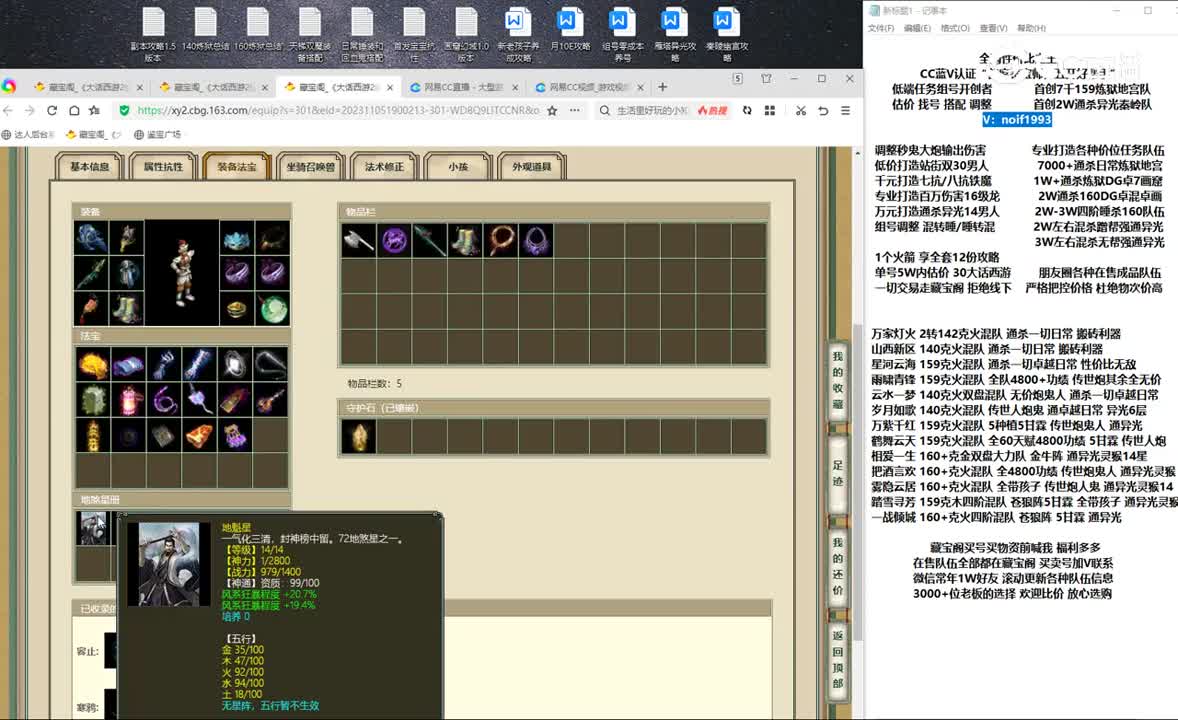The image size is (1178, 720).
Task: Click the browser URL address field
Action: pos(338,110)
